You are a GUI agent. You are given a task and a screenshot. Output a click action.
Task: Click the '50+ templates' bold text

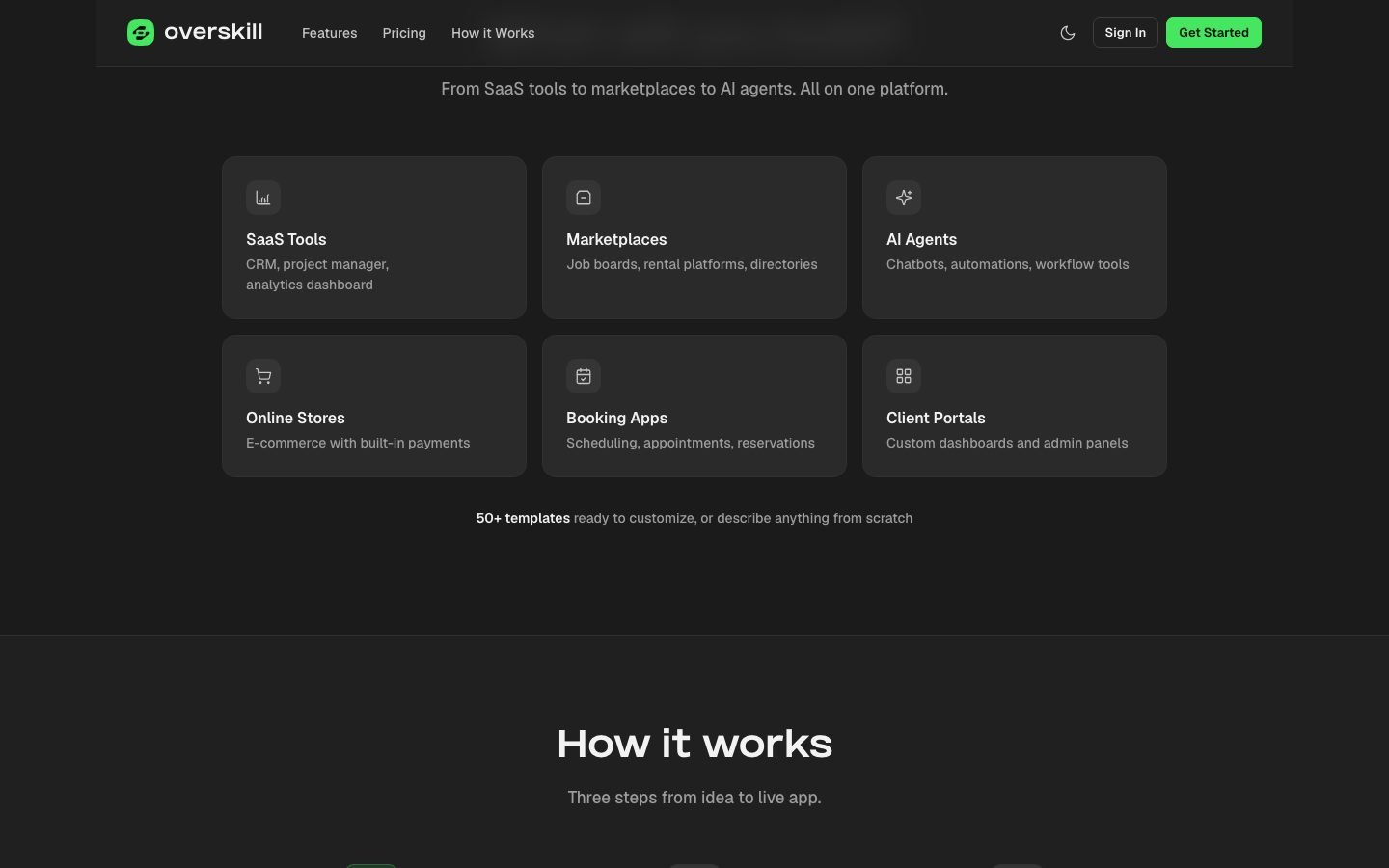point(523,518)
